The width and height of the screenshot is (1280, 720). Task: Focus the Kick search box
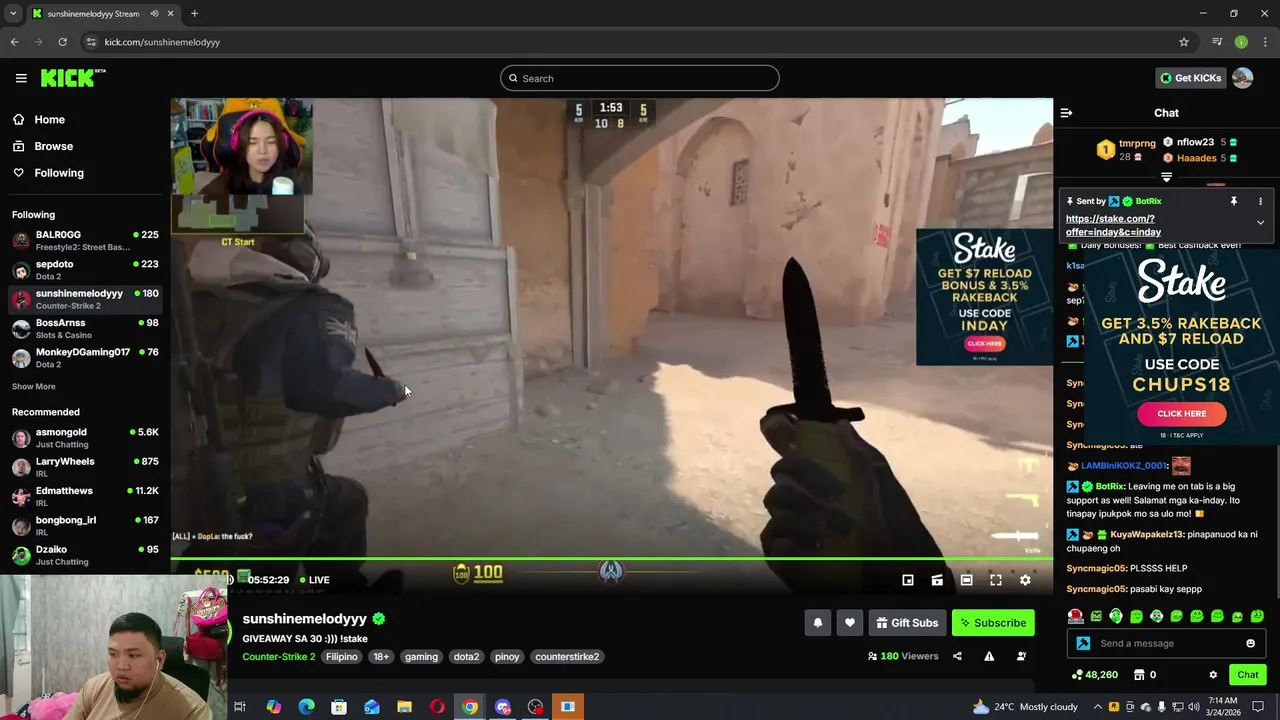[x=640, y=78]
